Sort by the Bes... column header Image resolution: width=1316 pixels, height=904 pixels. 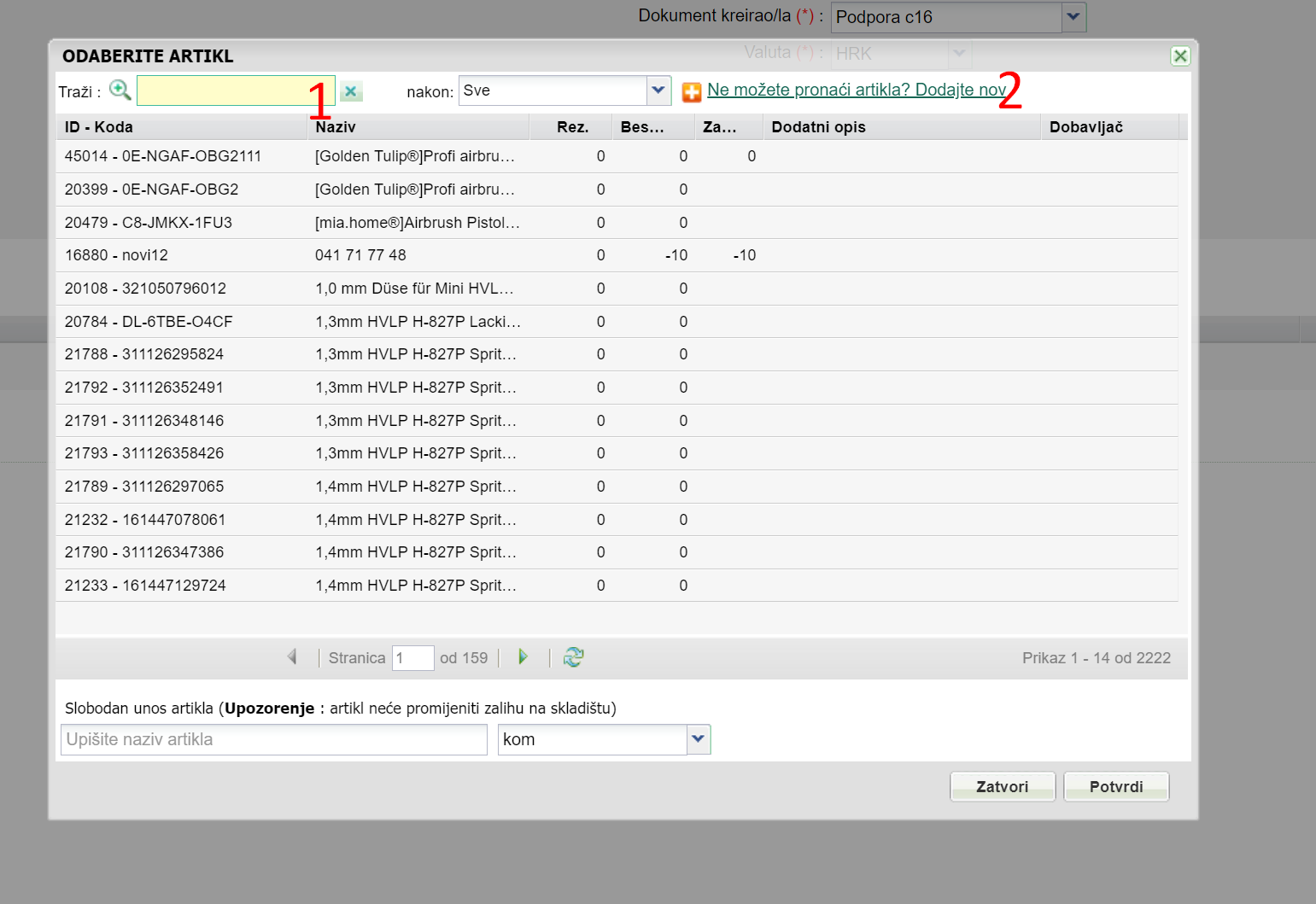pyautogui.click(x=653, y=126)
